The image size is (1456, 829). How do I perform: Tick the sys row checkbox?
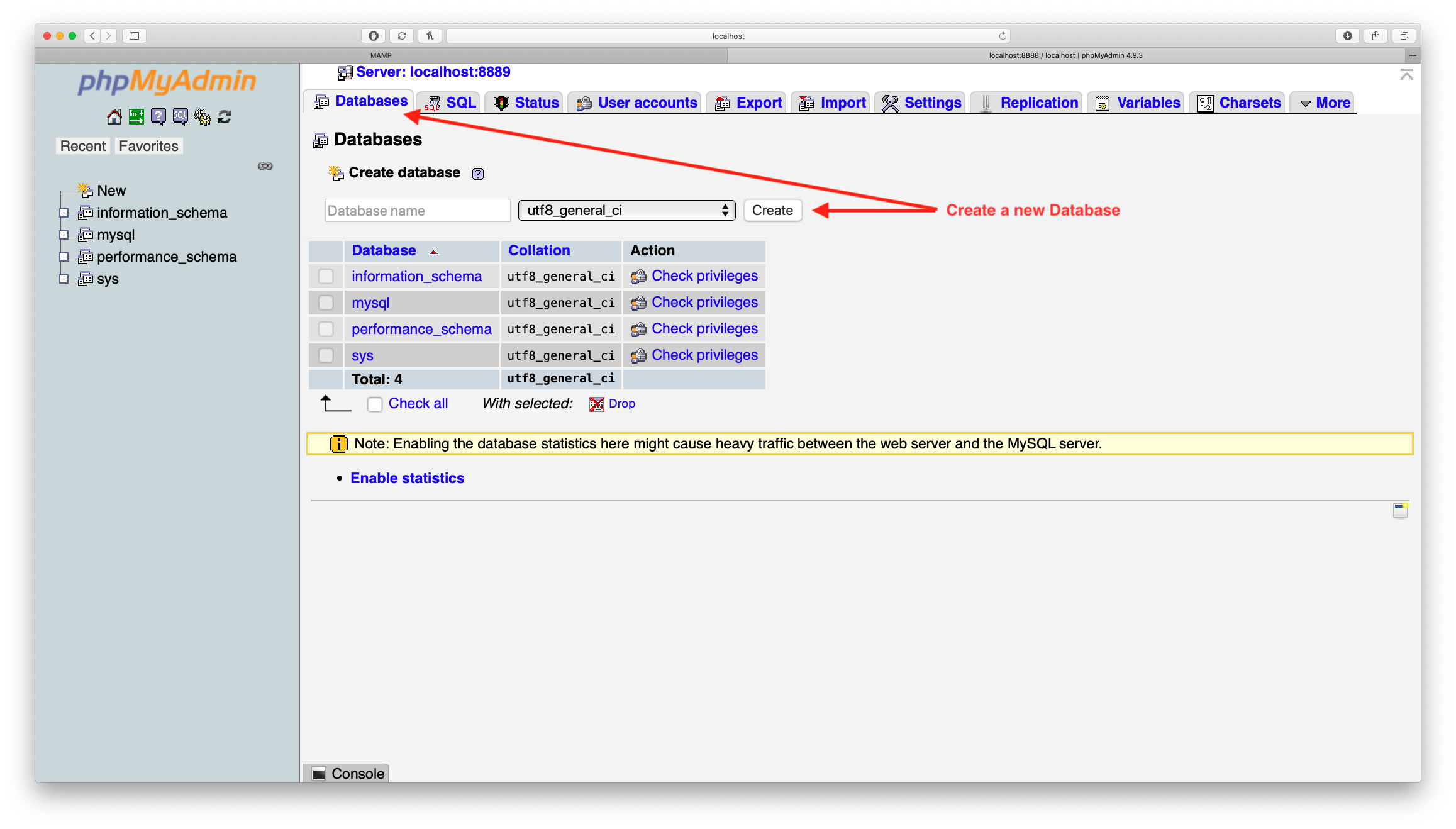point(326,355)
